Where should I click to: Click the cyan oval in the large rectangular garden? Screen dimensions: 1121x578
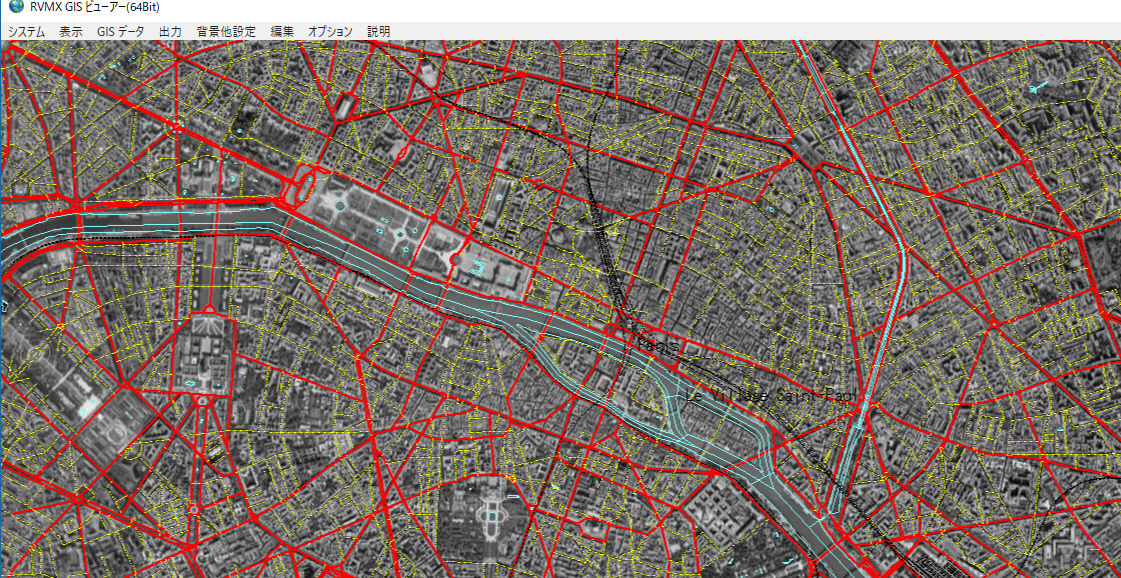pyautogui.click(x=340, y=205)
